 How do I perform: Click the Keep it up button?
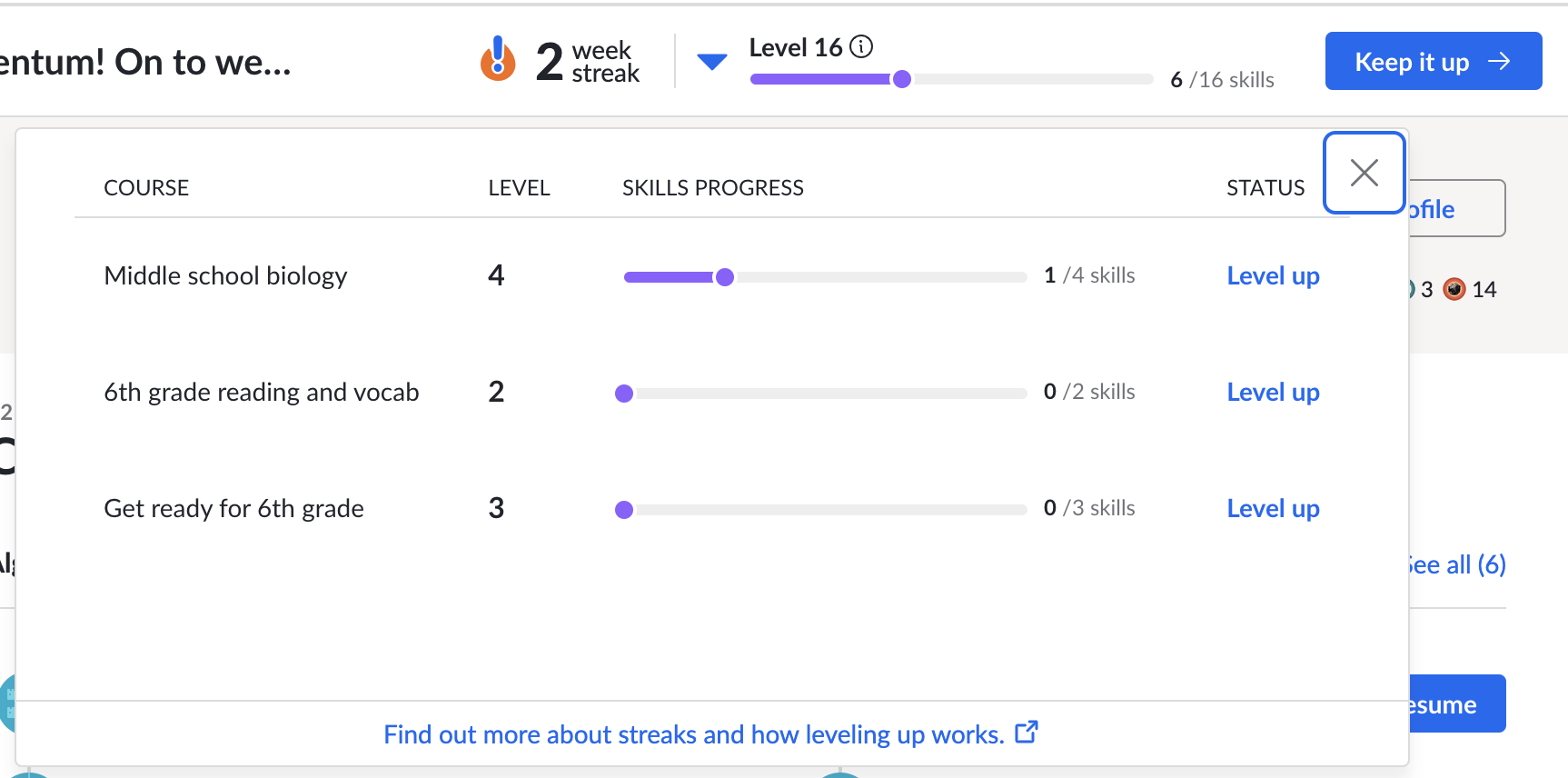pos(1434,61)
